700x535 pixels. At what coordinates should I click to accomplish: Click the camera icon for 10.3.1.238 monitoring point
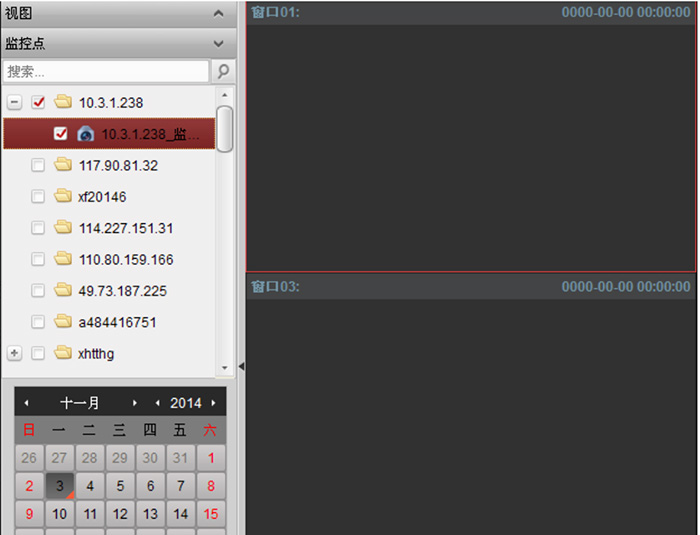[x=86, y=134]
